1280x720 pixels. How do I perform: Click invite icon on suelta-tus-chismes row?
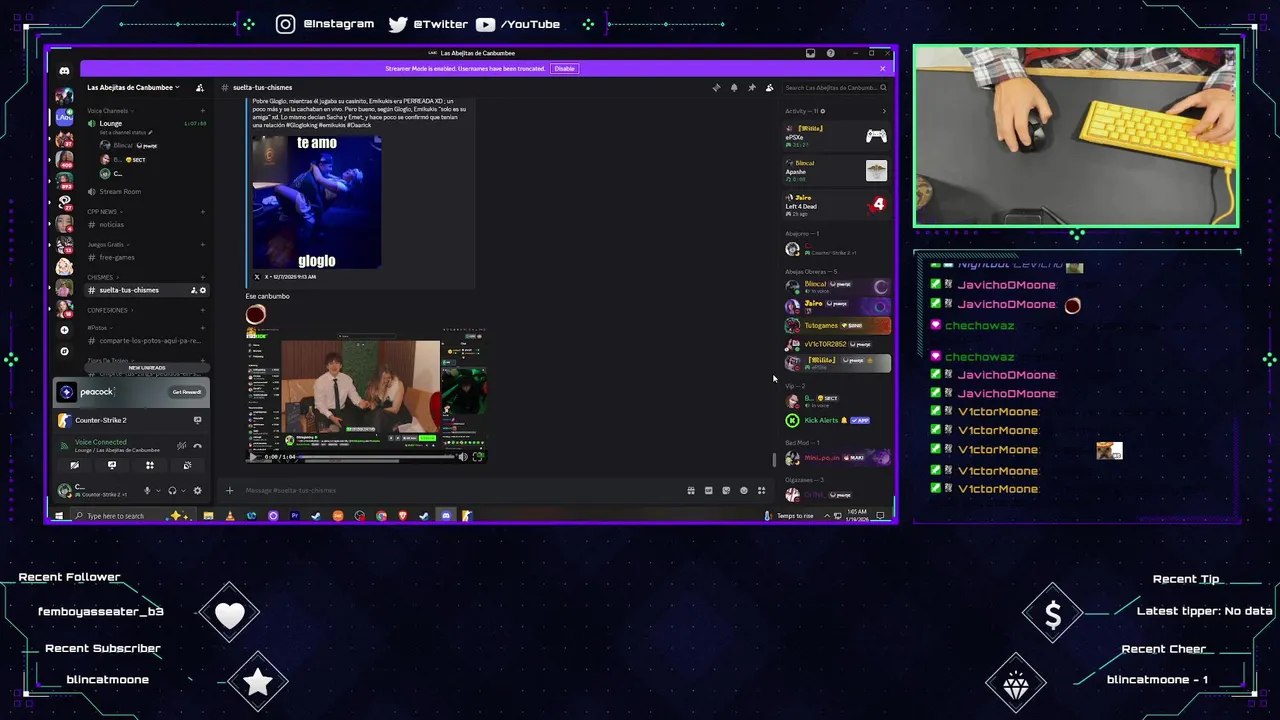click(193, 290)
